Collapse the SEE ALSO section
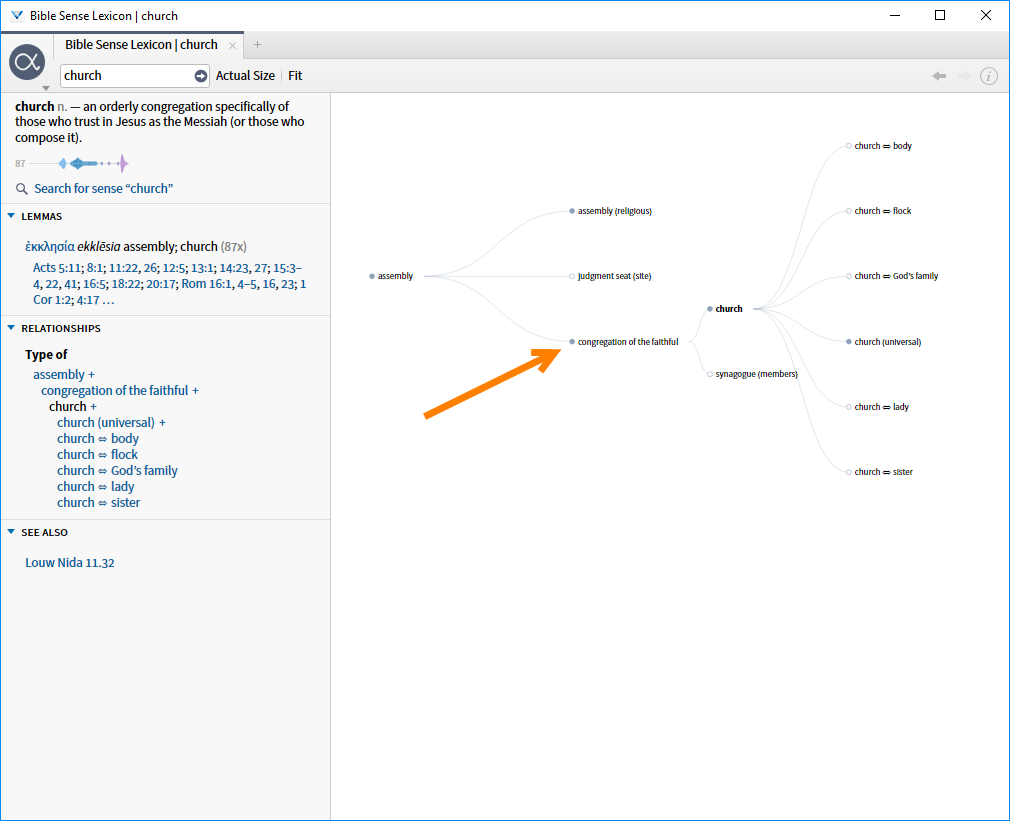This screenshot has width=1010, height=821. point(11,533)
